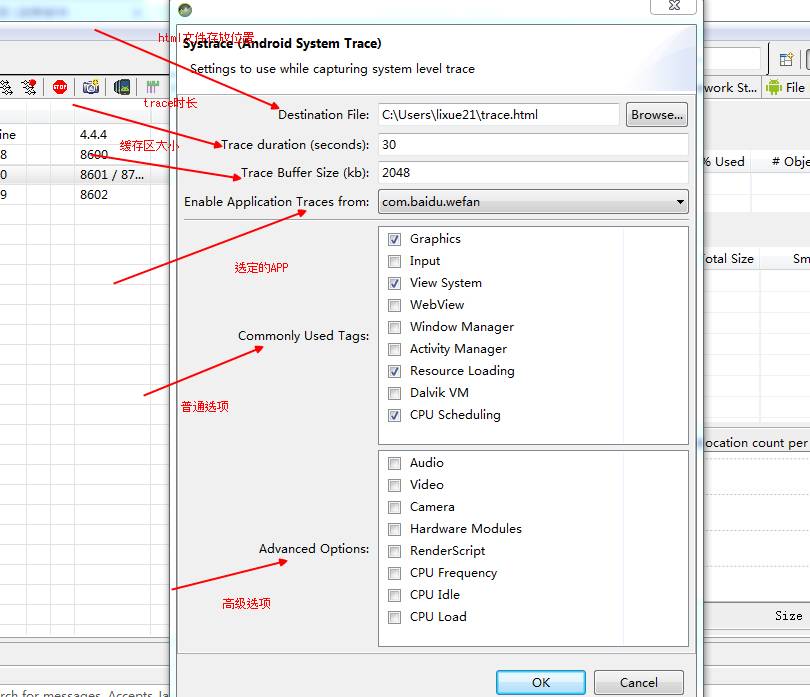The height and width of the screenshot is (697, 810).
Task: Check the Dalvik VM checkbox
Action: [394, 393]
